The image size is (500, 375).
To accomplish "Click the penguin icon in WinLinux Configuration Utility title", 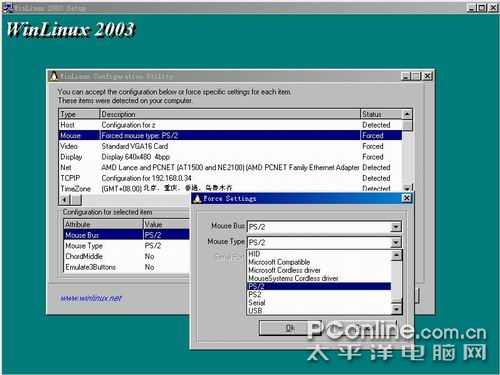I will 53,76.
